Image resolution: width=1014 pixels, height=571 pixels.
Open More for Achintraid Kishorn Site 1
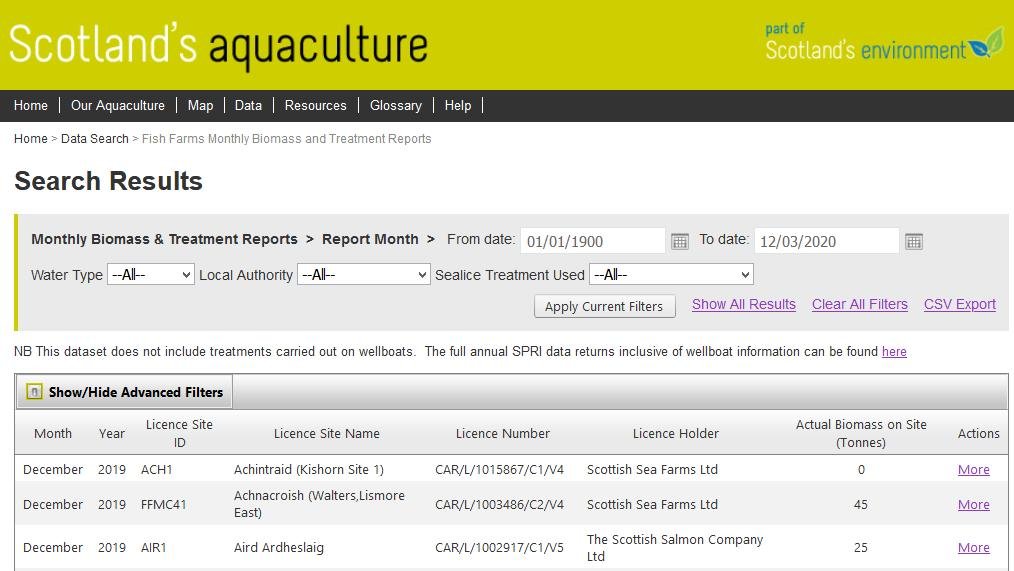[973, 470]
